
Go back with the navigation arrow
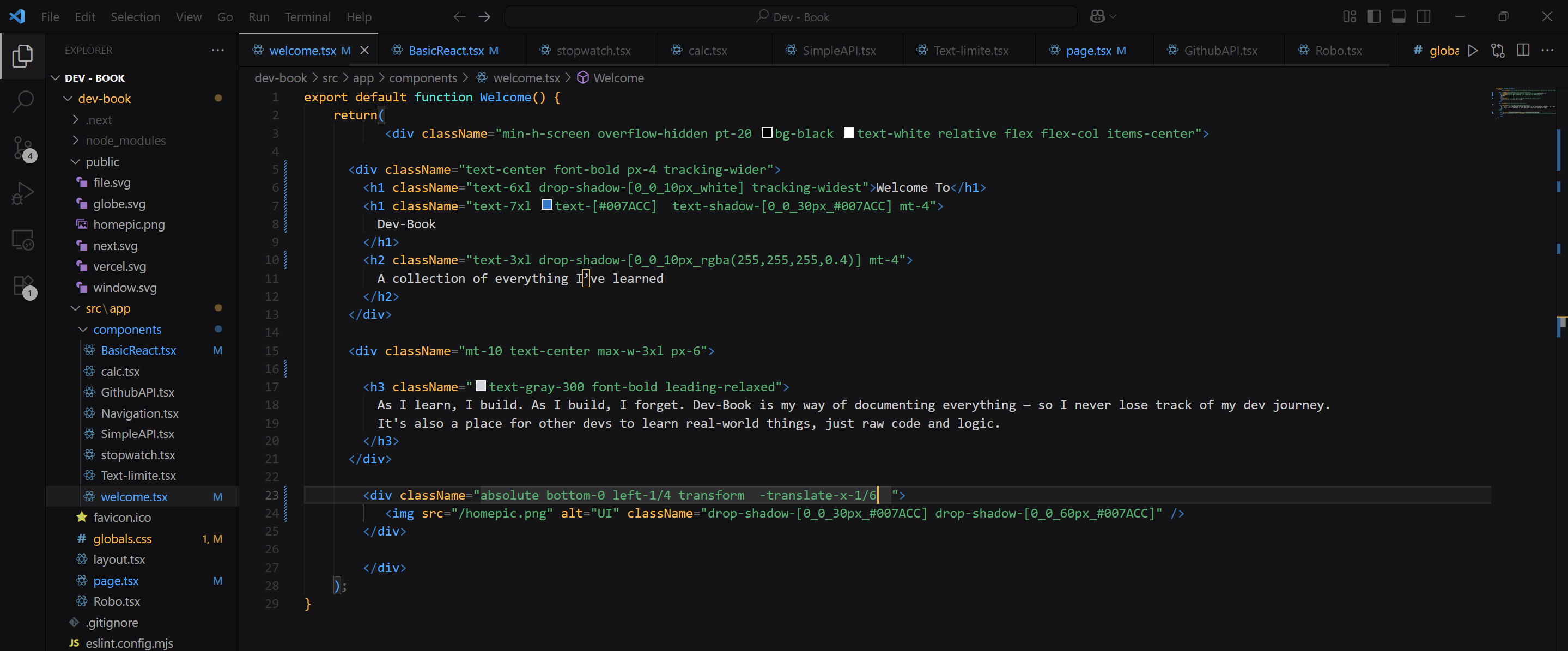tap(460, 17)
